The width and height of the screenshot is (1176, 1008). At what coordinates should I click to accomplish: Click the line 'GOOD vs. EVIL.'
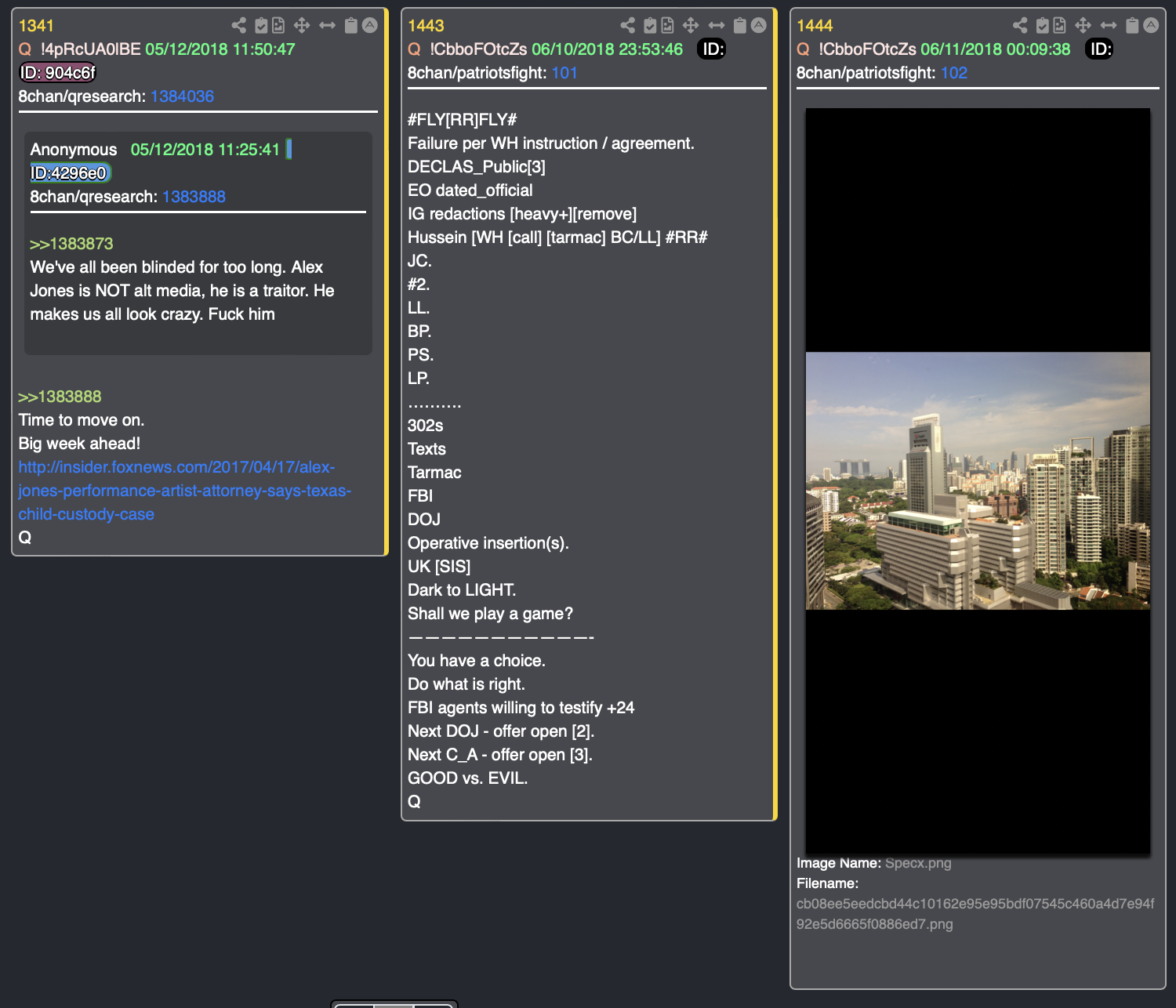467,778
